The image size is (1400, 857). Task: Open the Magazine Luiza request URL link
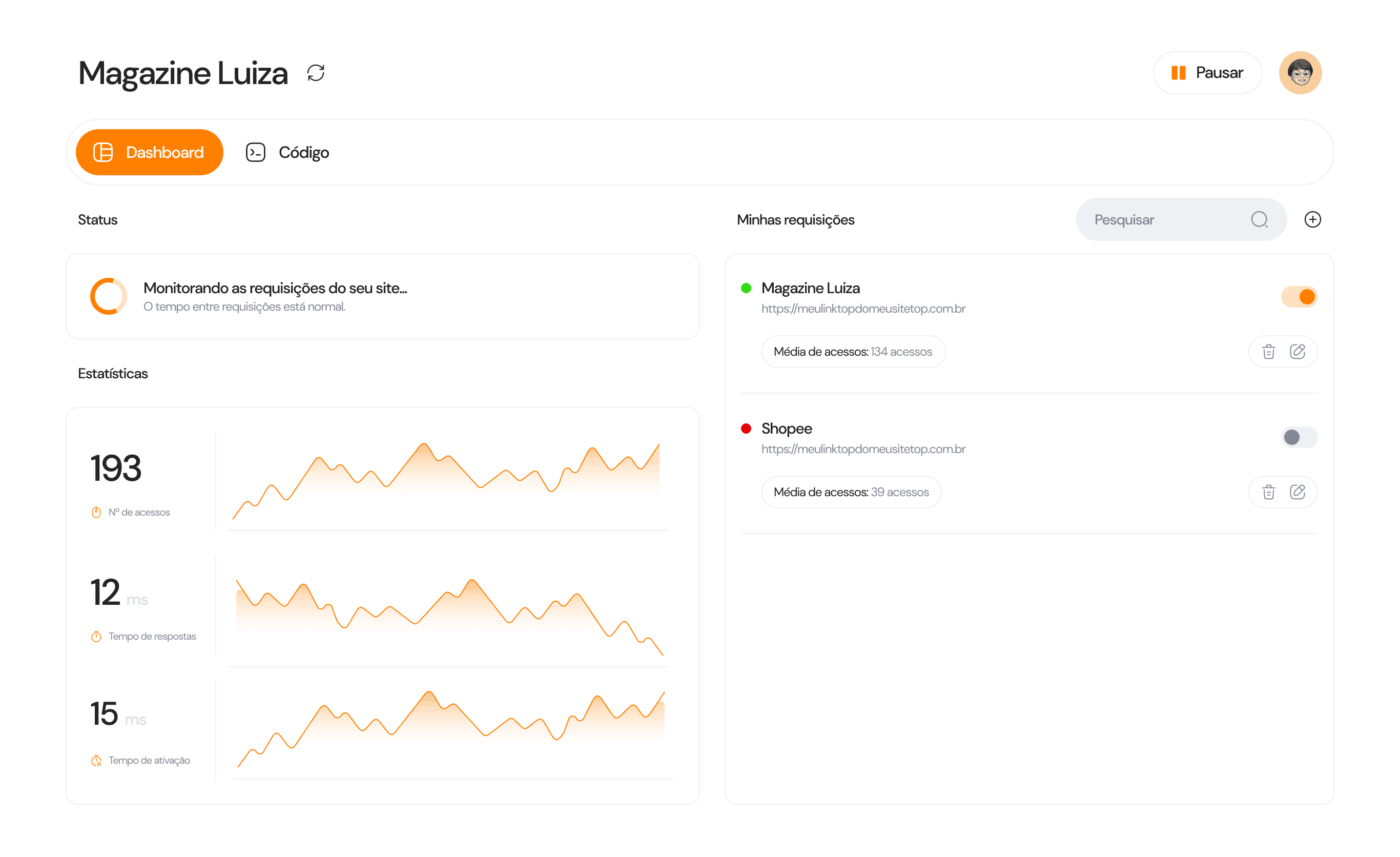[x=862, y=309]
